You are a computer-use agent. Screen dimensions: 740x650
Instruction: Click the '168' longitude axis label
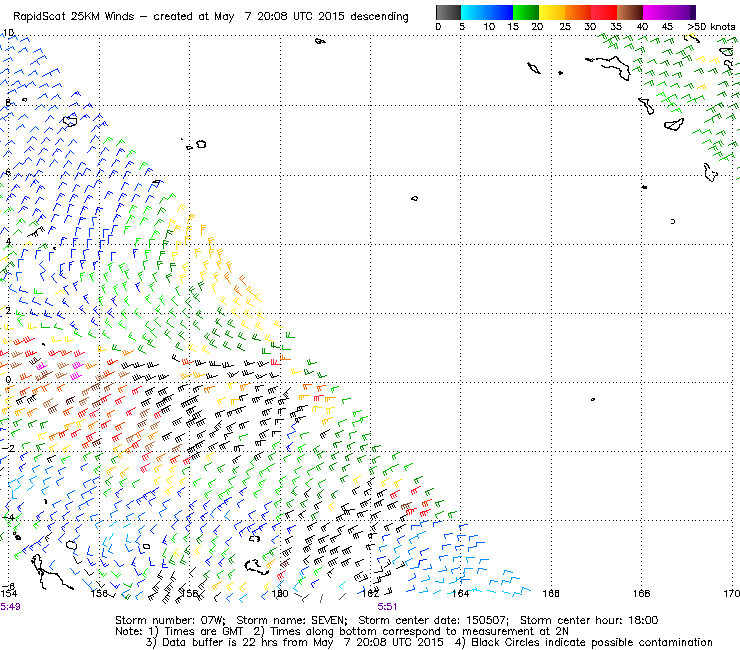tap(641, 593)
